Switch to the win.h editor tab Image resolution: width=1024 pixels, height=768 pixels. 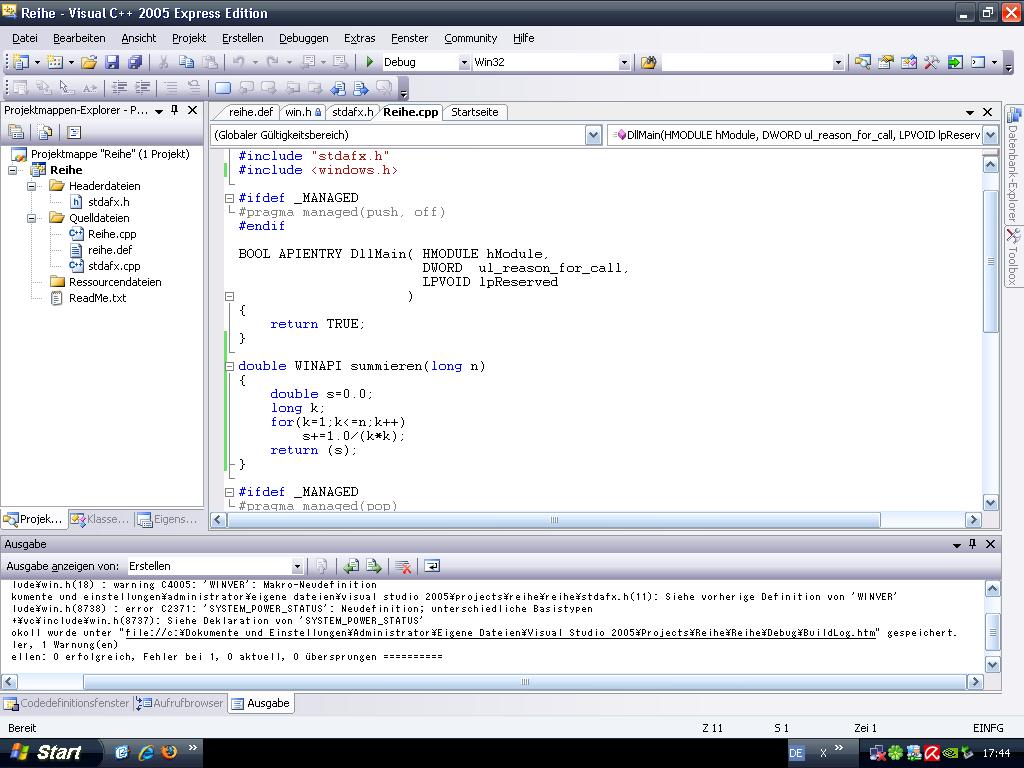[x=302, y=112]
